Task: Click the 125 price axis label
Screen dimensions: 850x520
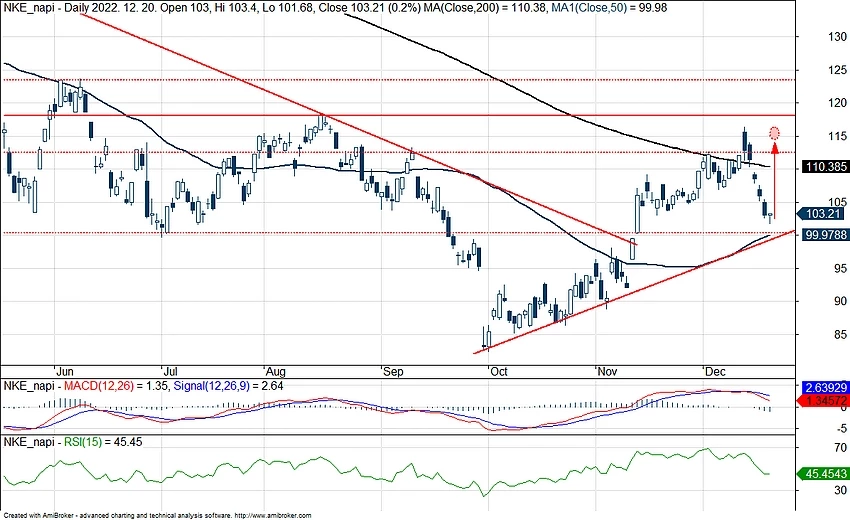Action: [838, 70]
